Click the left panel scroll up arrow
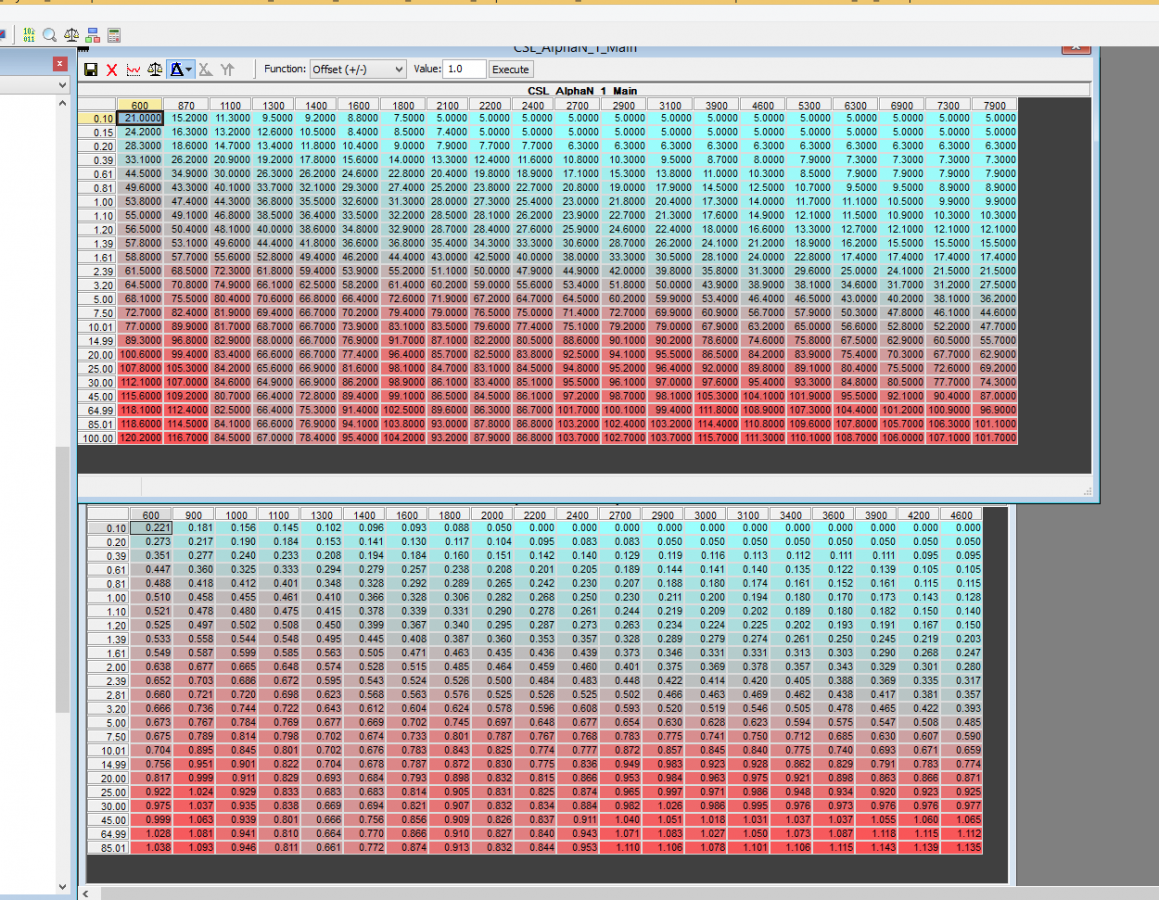Image resolution: width=1159 pixels, height=900 pixels. tap(62, 104)
